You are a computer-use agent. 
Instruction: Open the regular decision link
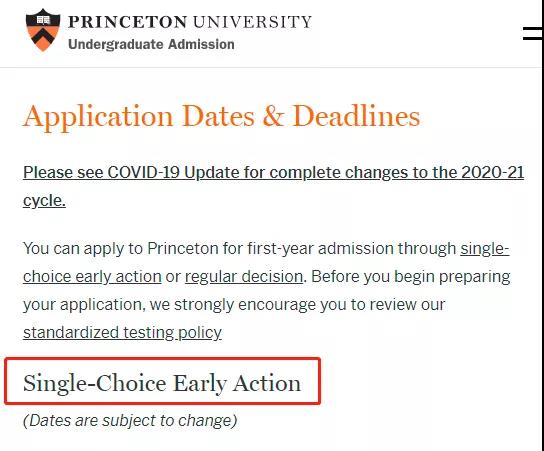point(244,276)
